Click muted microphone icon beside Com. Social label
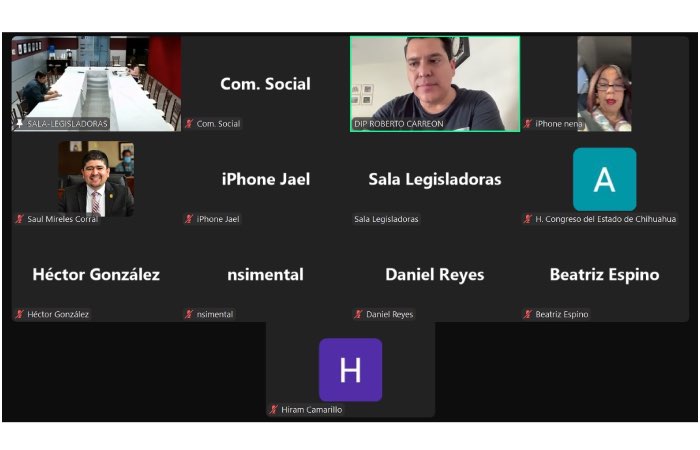 [x=189, y=124]
